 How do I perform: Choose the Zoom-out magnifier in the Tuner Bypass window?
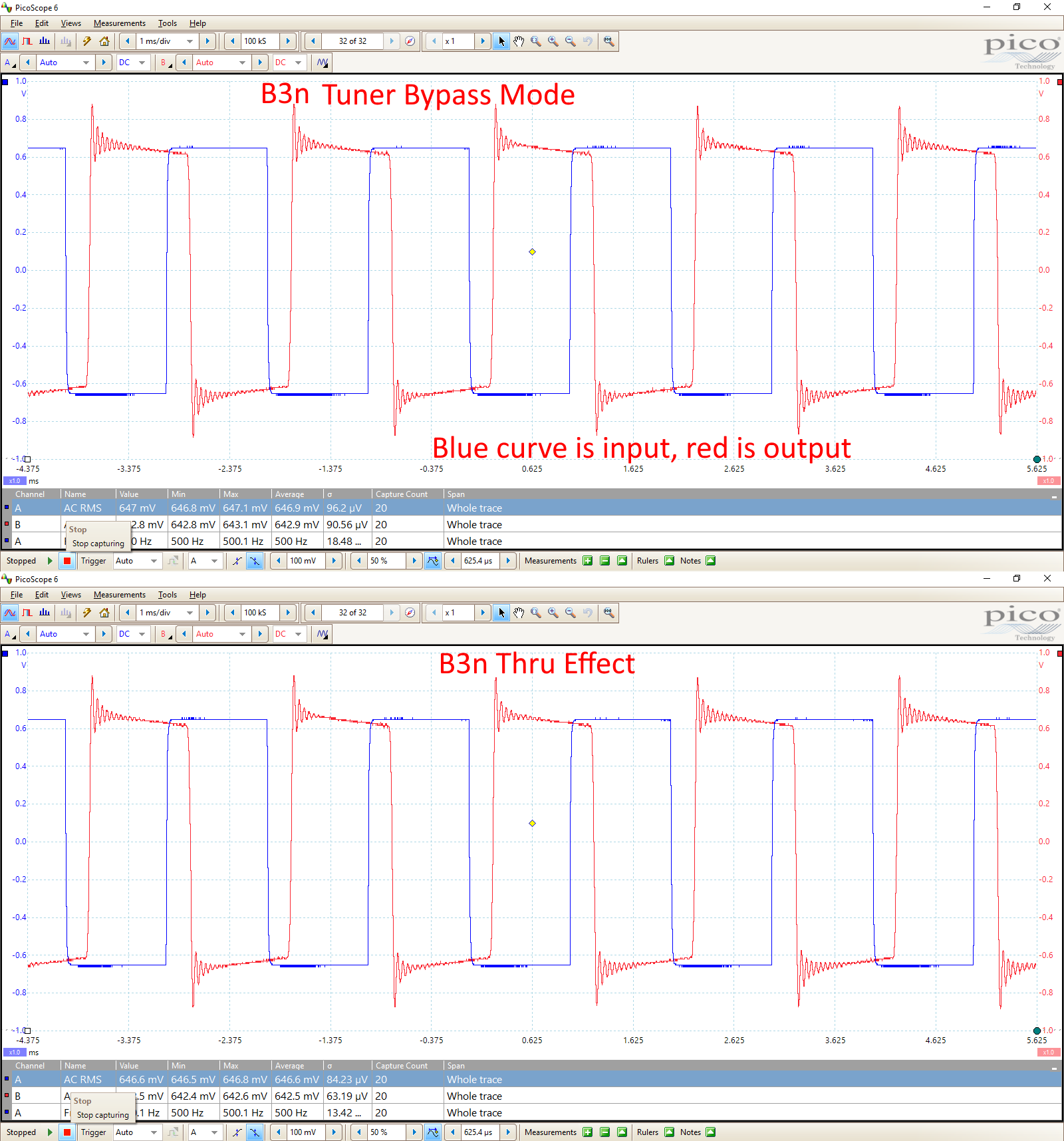[x=571, y=41]
